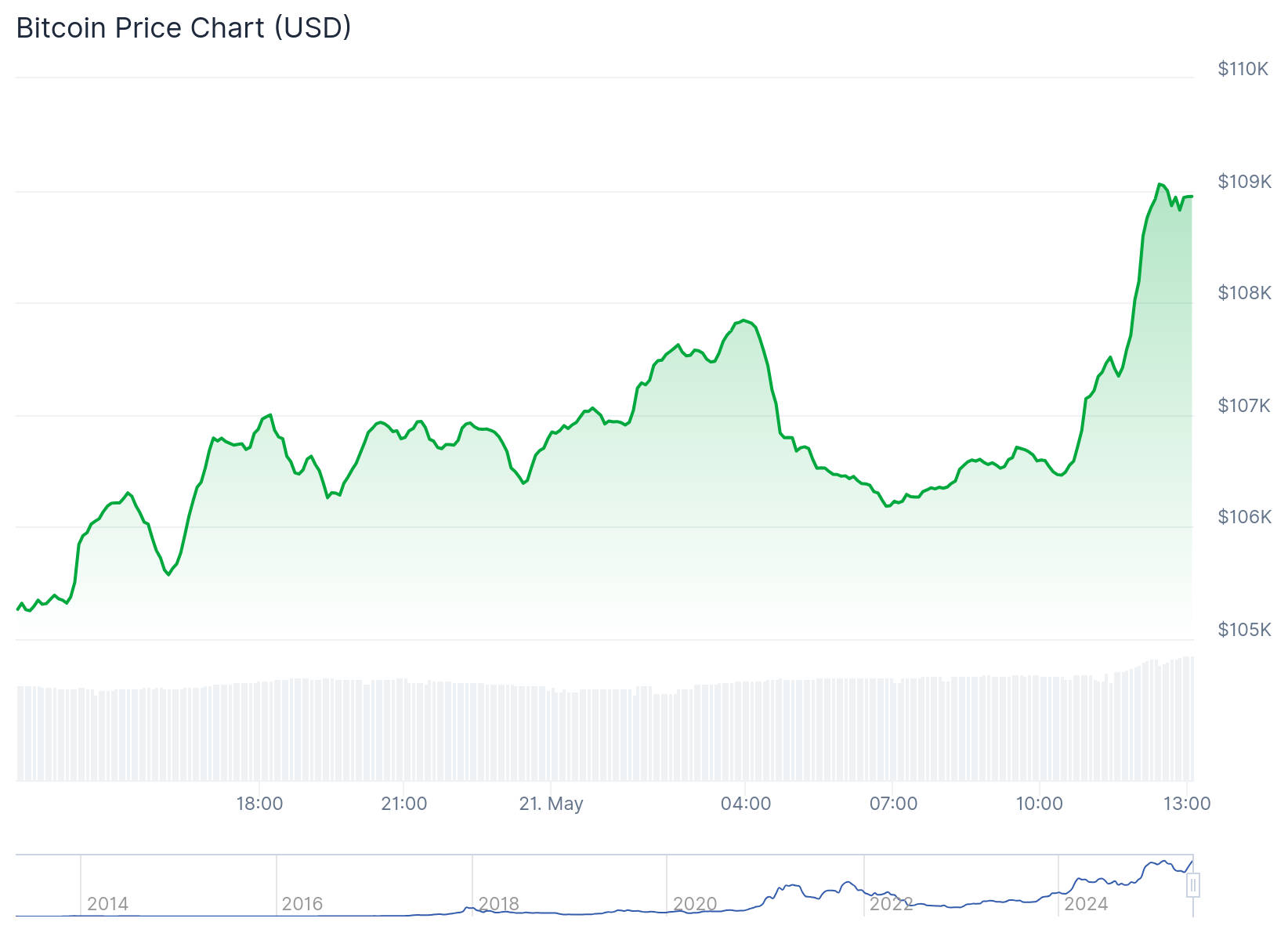Click the 10:00 time axis label

1040,804
